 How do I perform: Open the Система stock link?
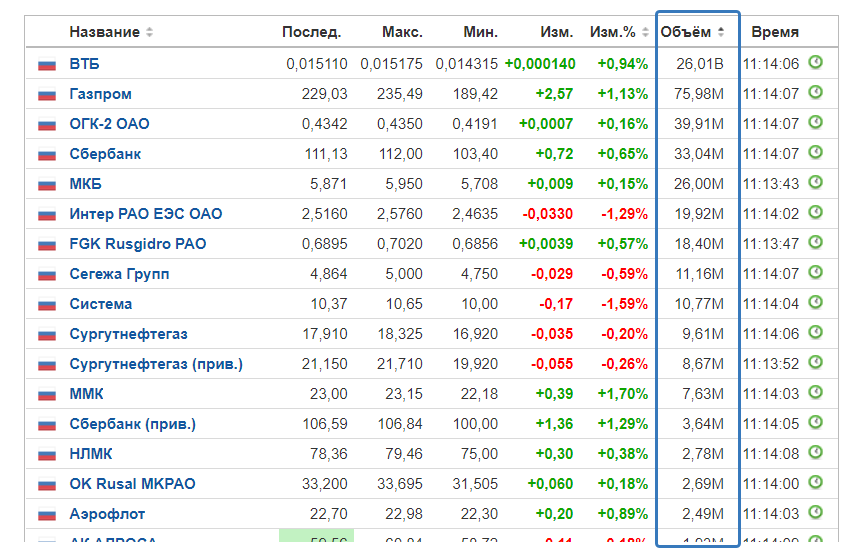point(101,304)
